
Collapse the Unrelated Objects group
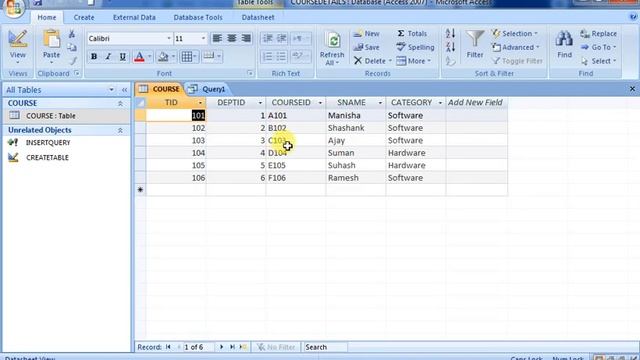click(120, 131)
